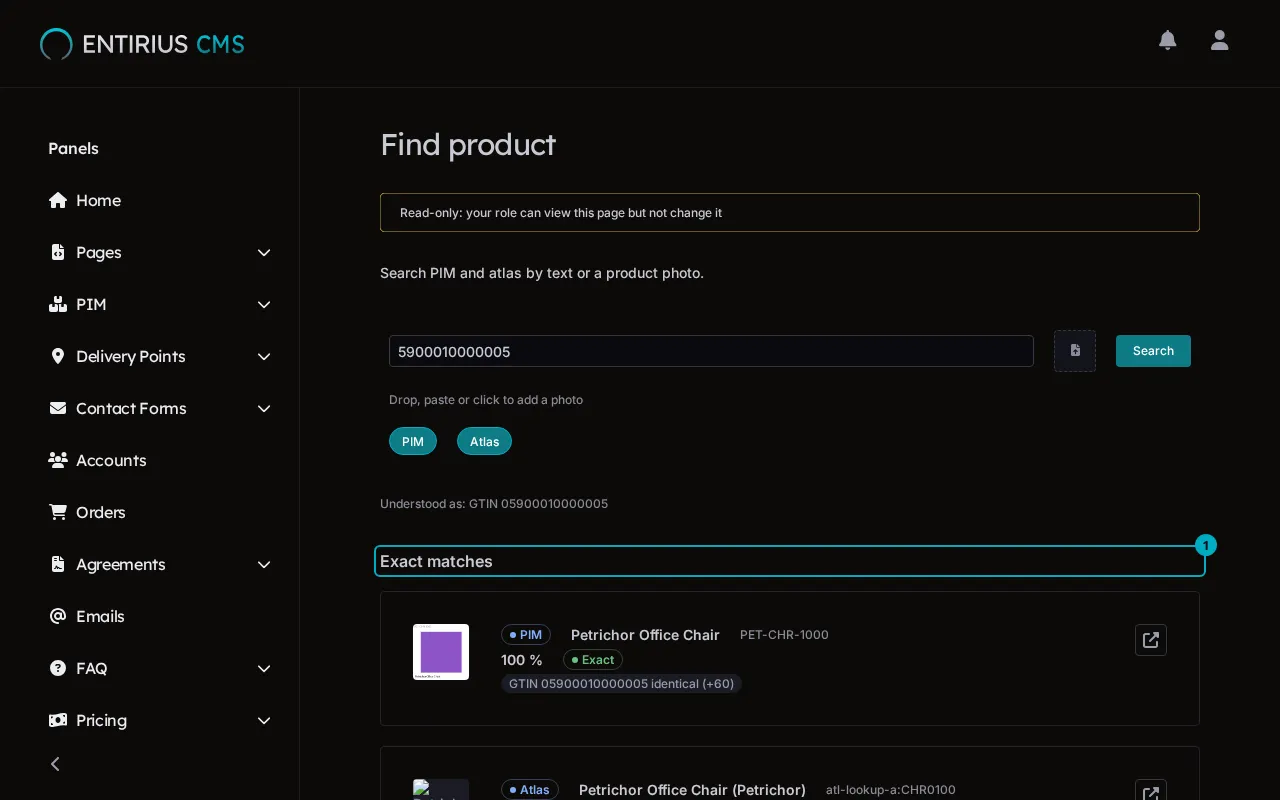Click the Entirius CMS logo
The height and width of the screenshot is (800, 1280).
coord(142,44)
